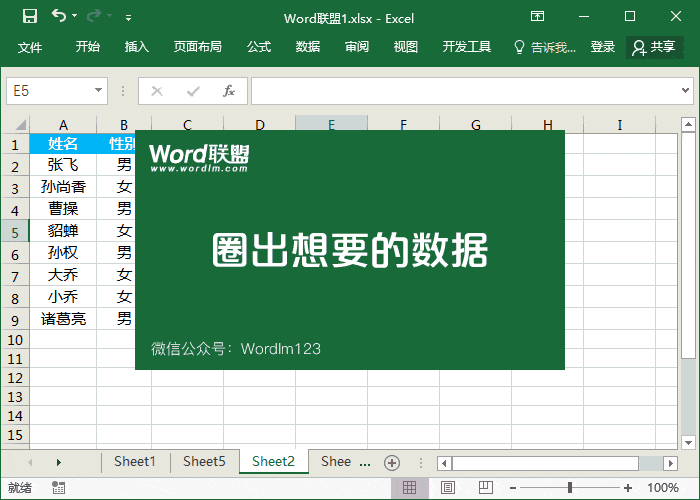Open the 数据 ribbon tab
700x500 pixels.
[308, 46]
